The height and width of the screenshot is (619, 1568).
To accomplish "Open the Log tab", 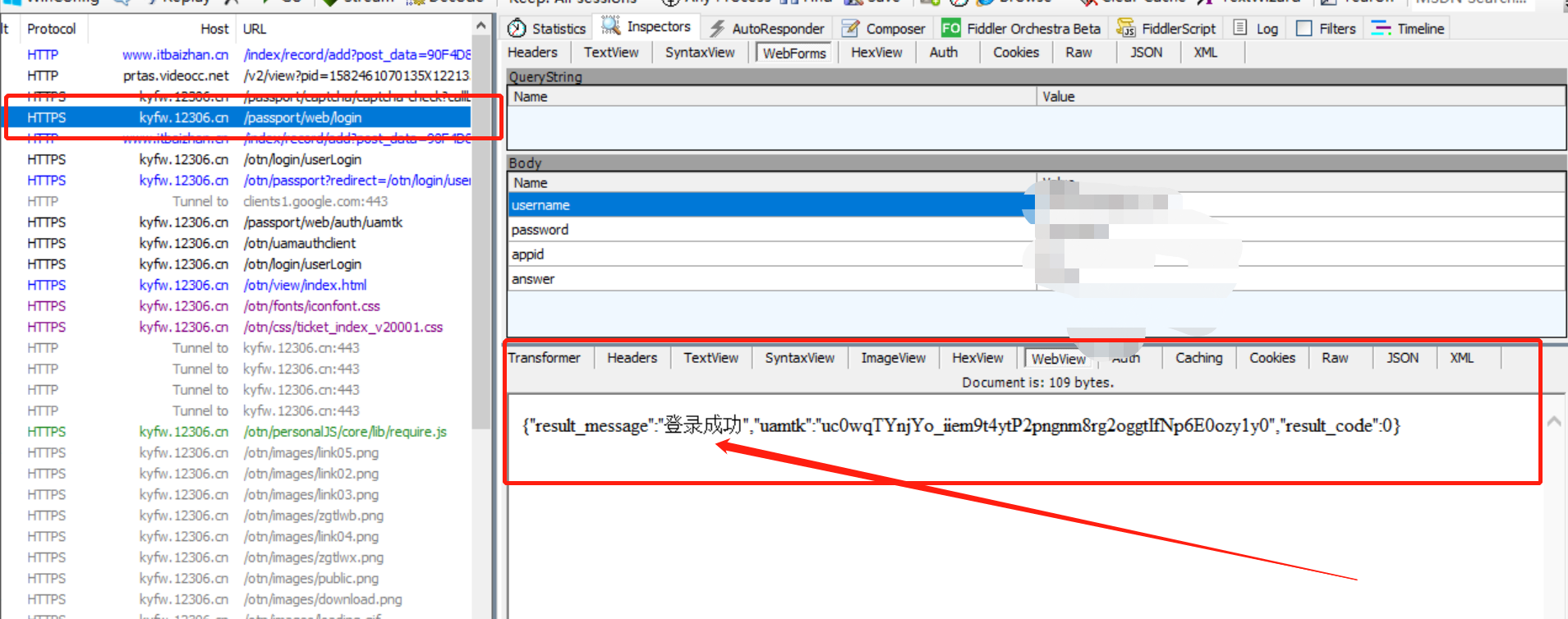I will coord(1256,29).
